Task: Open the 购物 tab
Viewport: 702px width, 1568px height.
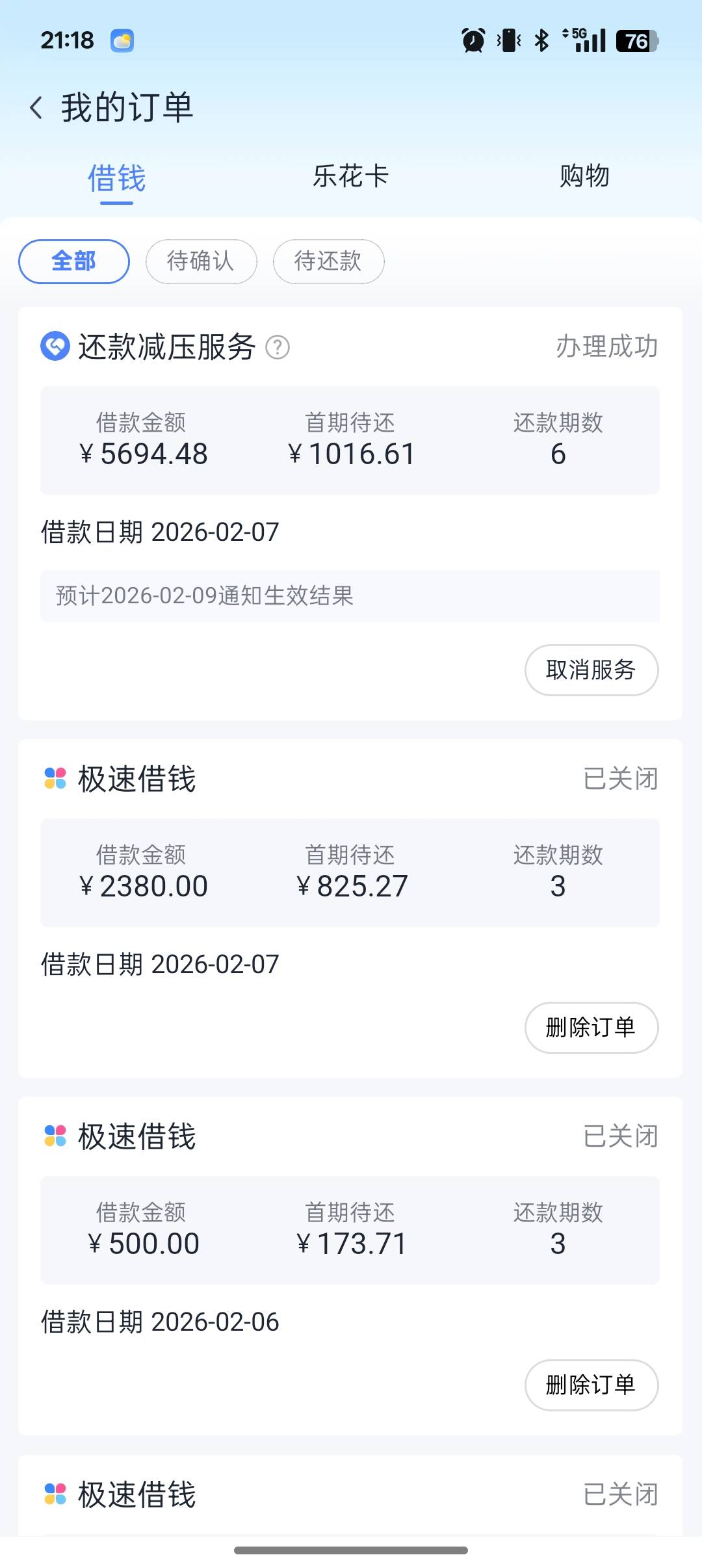Action: tap(584, 176)
